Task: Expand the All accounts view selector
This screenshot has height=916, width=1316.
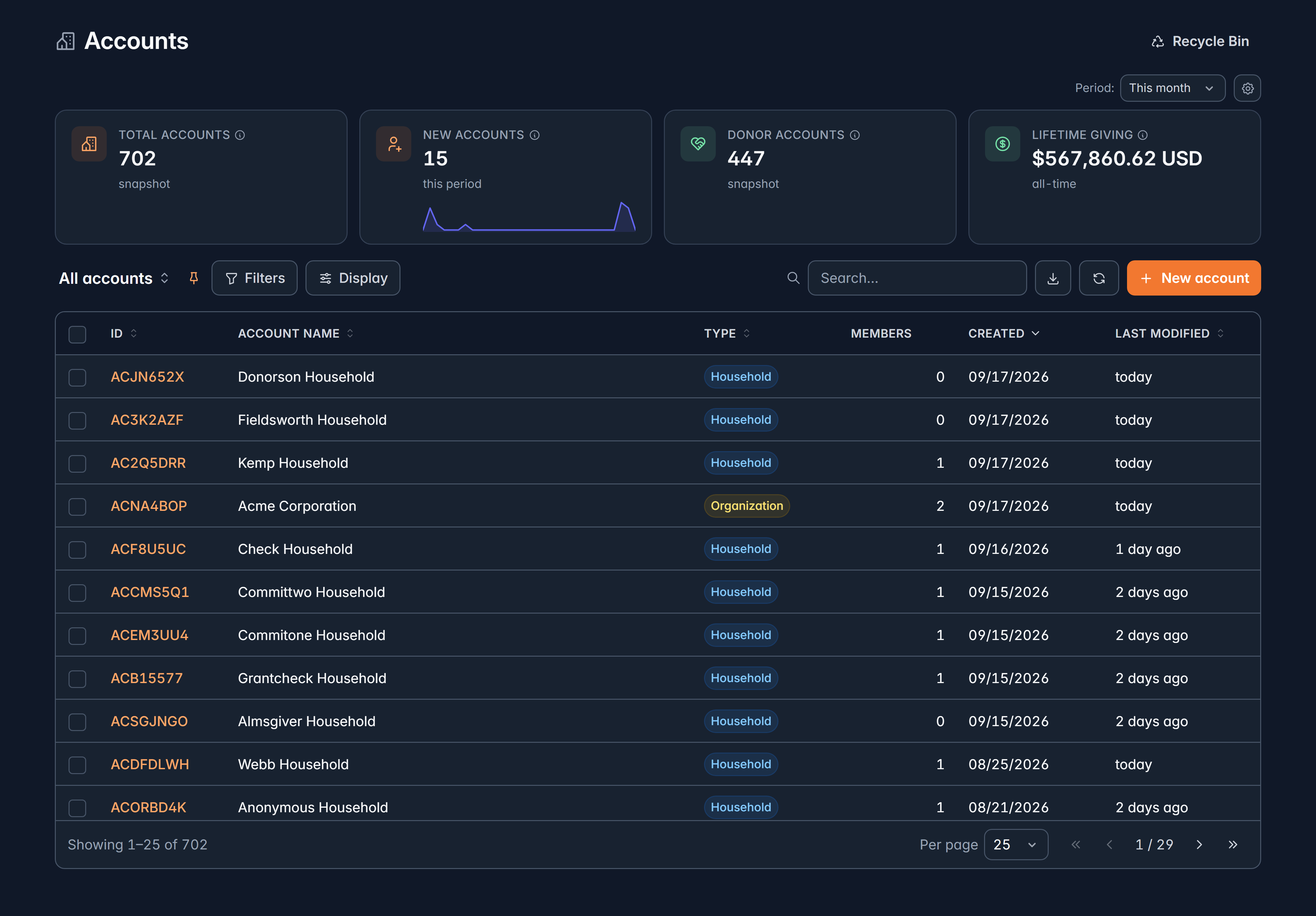Action: 114,278
